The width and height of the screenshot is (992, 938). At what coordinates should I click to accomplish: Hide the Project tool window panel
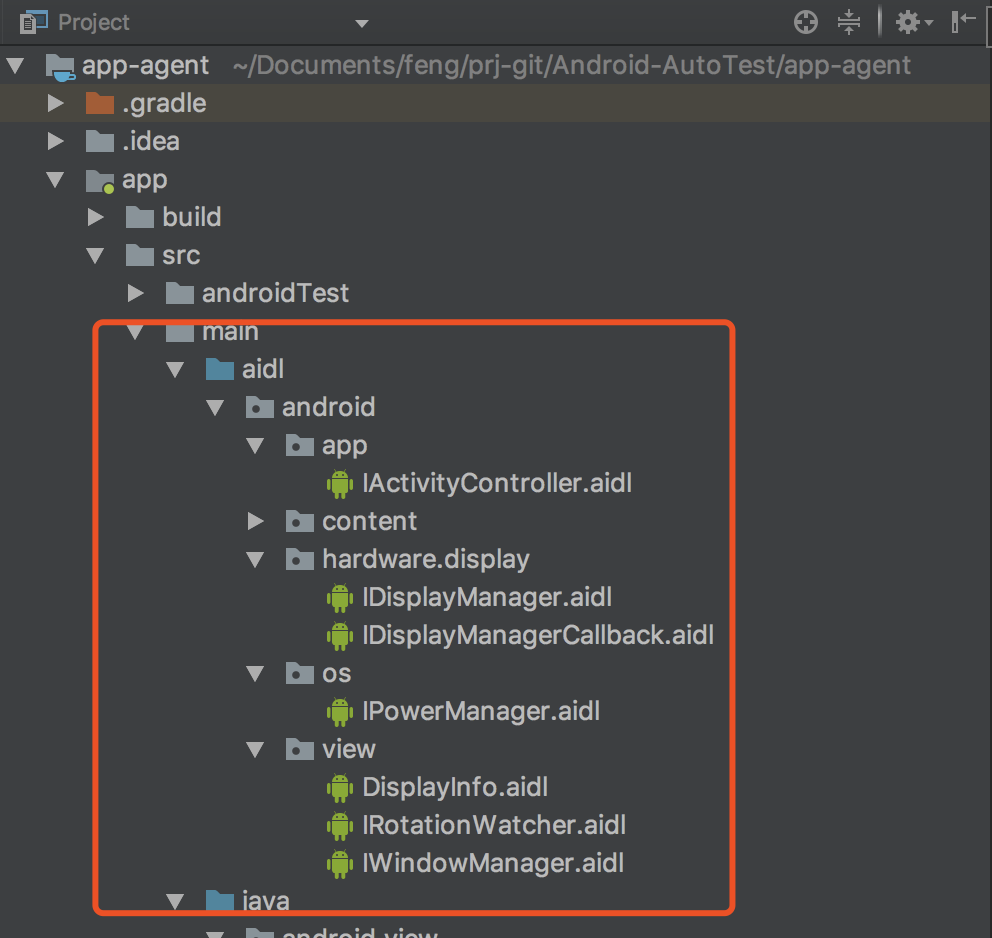964,22
